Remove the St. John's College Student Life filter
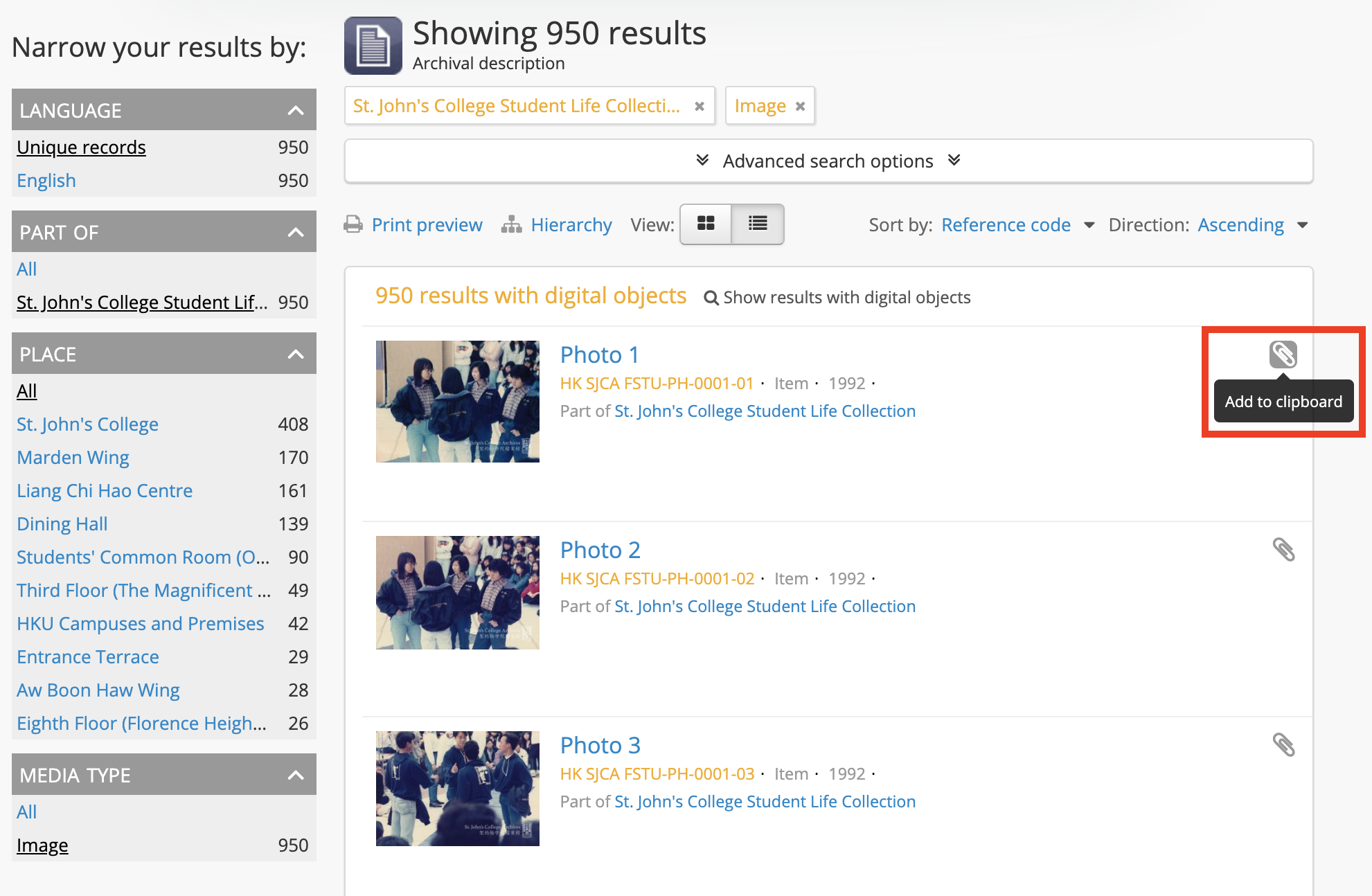Screen dimensions: 1372x896 (x=699, y=105)
